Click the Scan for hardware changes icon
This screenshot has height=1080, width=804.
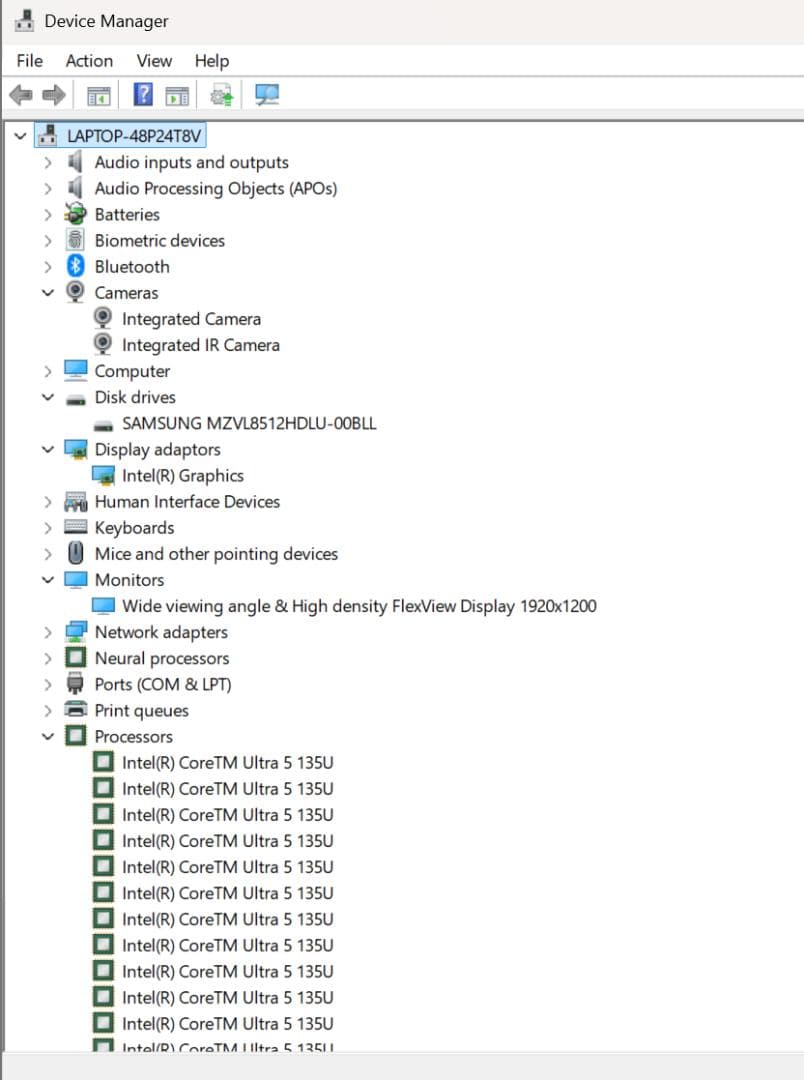(x=266, y=95)
